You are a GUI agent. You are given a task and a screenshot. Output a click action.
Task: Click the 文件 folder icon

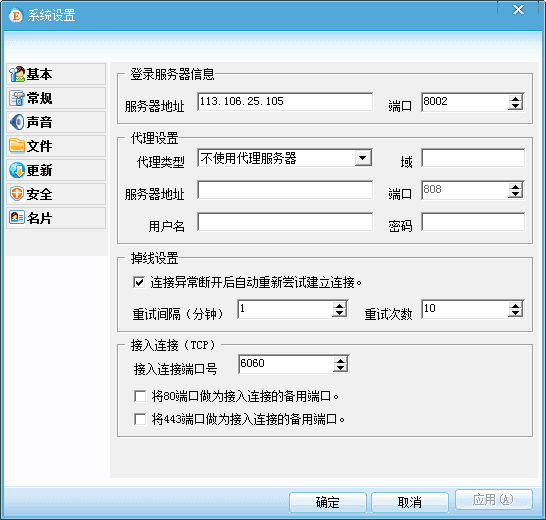(17, 146)
